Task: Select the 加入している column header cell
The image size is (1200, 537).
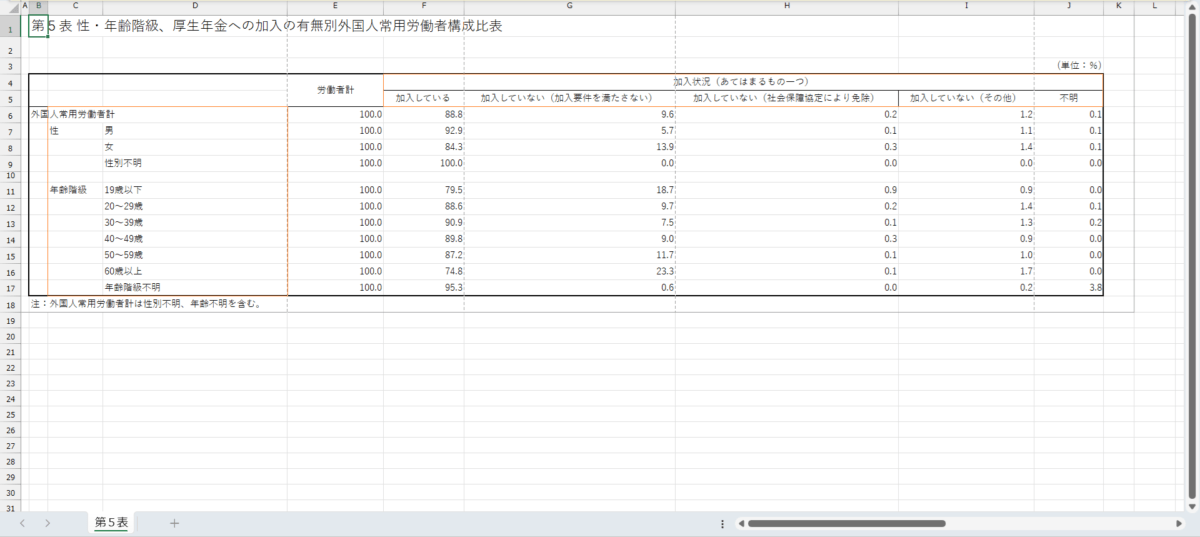Action: [x=423, y=98]
